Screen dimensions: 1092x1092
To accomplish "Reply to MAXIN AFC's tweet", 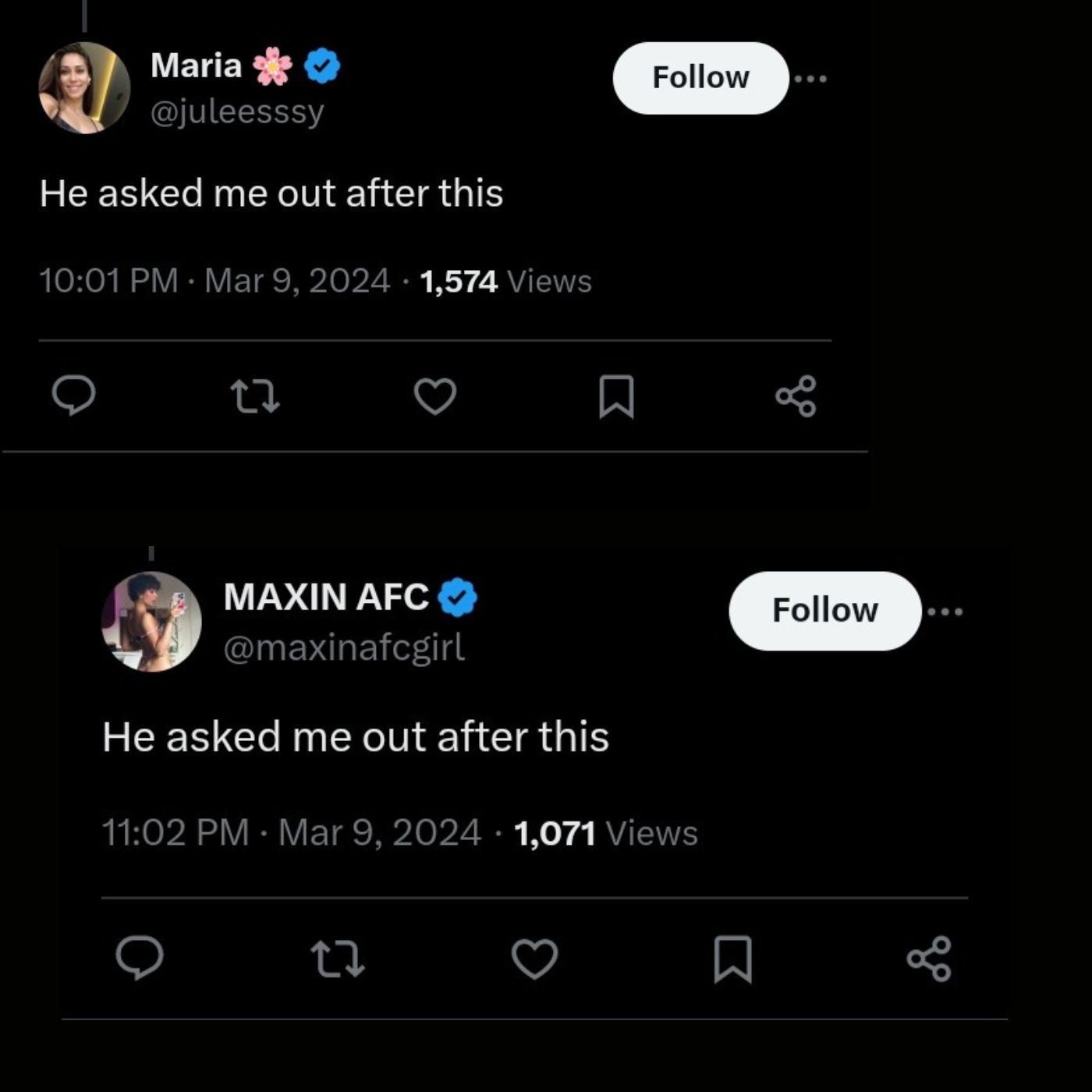I will pyautogui.click(x=140, y=958).
